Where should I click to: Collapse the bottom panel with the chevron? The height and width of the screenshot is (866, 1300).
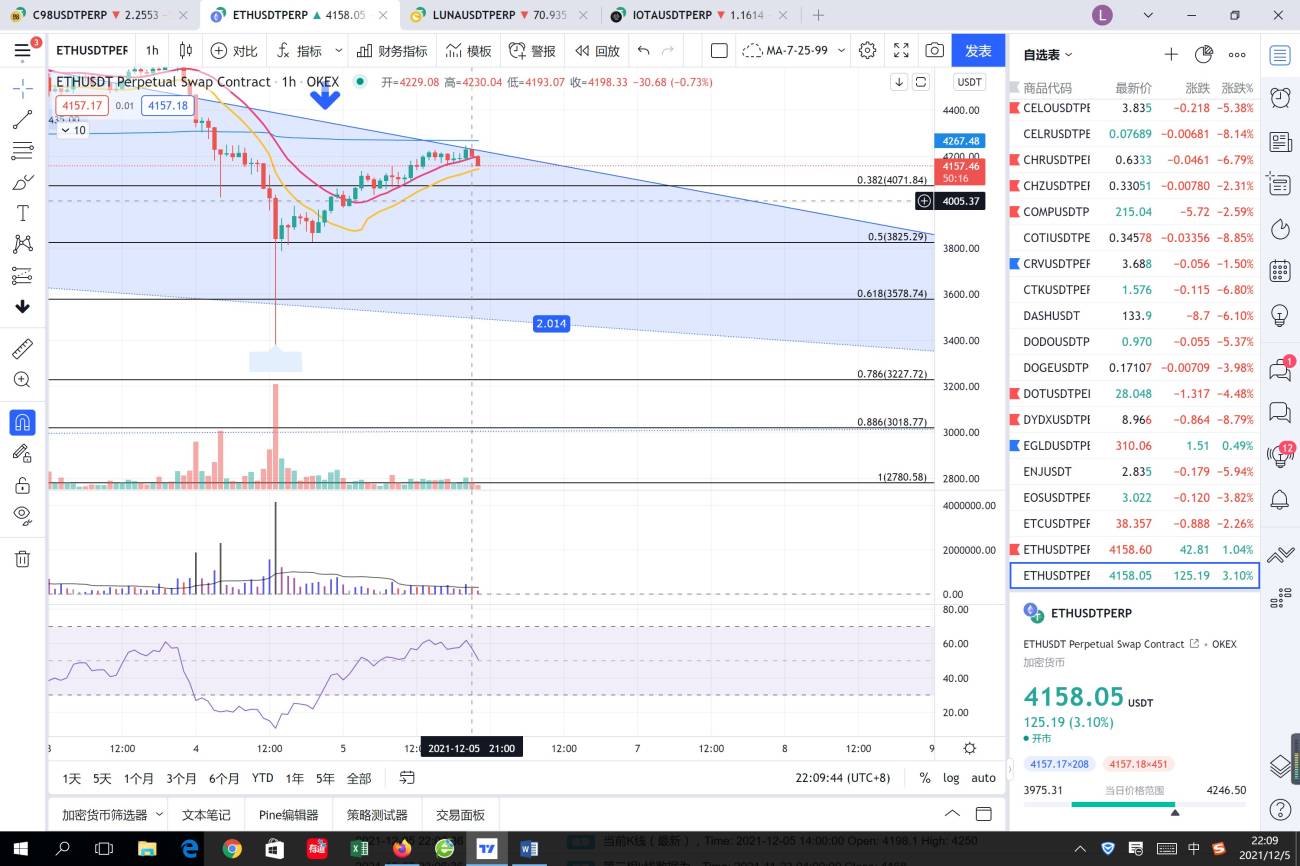pyautogui.click(x=952, y=814)
